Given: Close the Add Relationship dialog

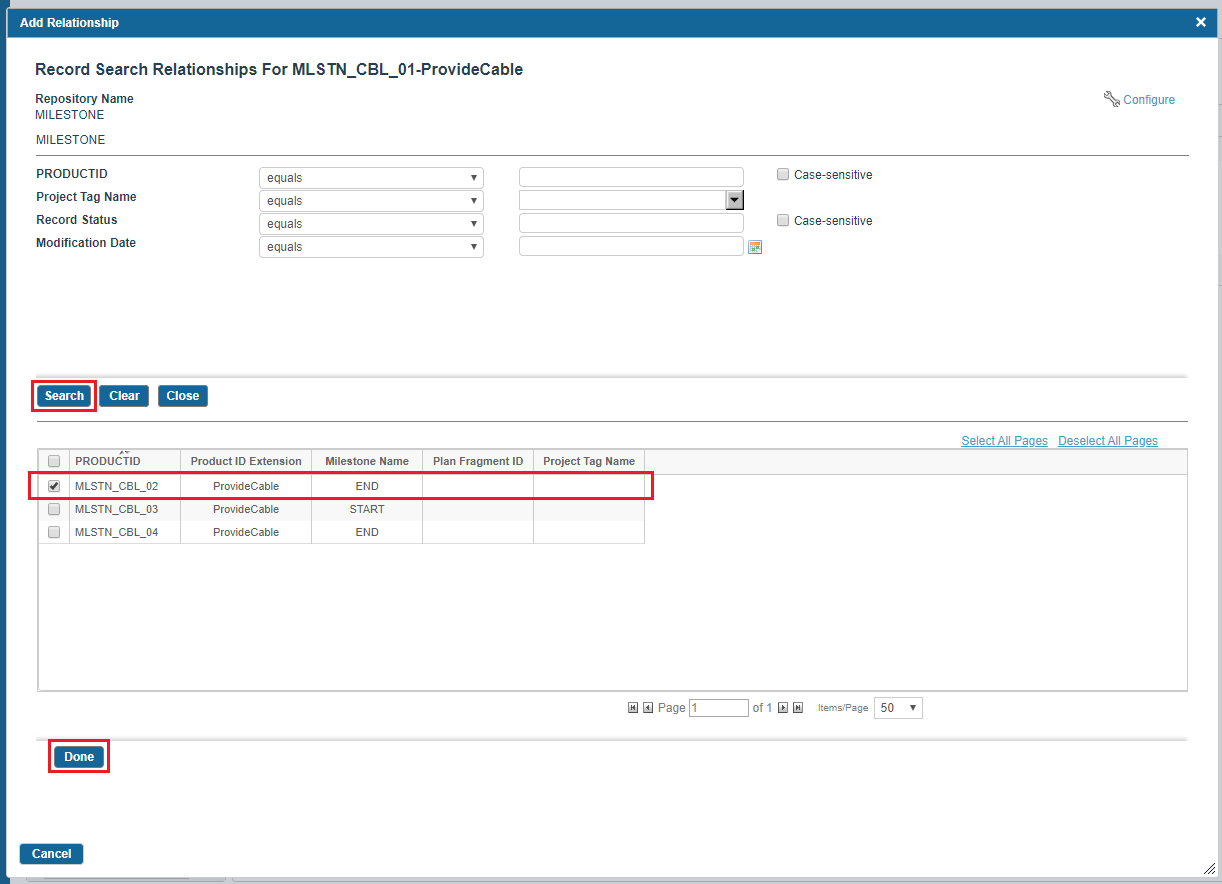Looking at the screenshot, I should (1201, 22).
